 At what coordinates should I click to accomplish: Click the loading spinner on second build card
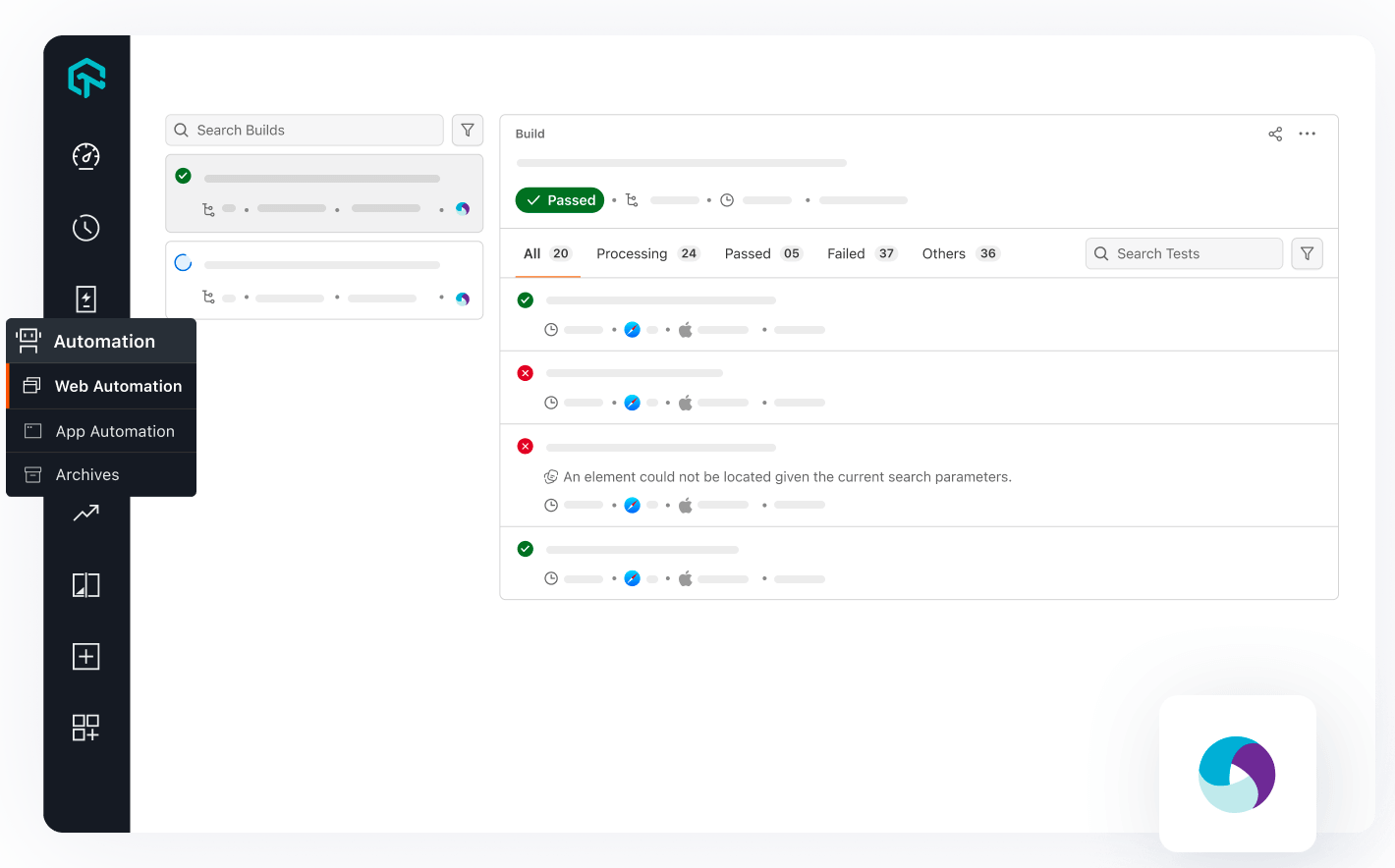point(183,262)
